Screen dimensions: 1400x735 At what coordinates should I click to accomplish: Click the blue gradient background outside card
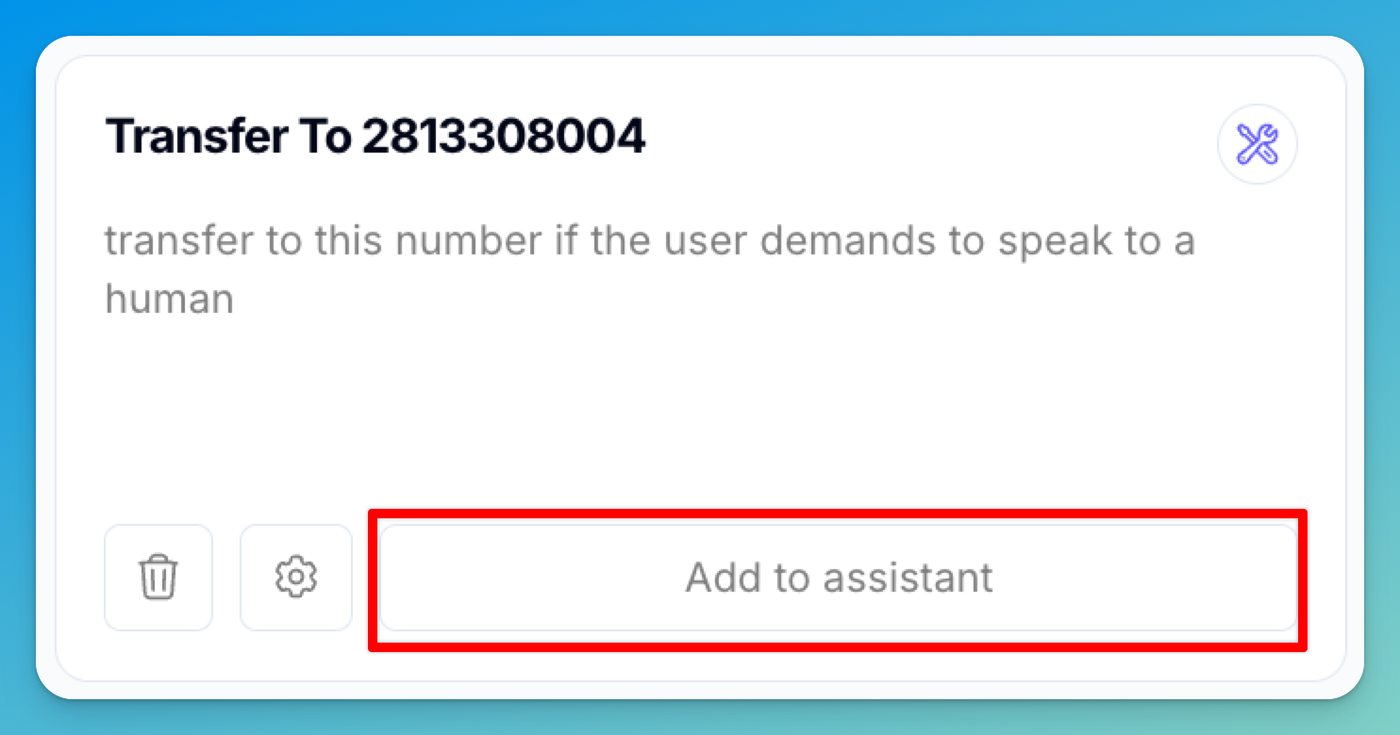tap(700, 16)
